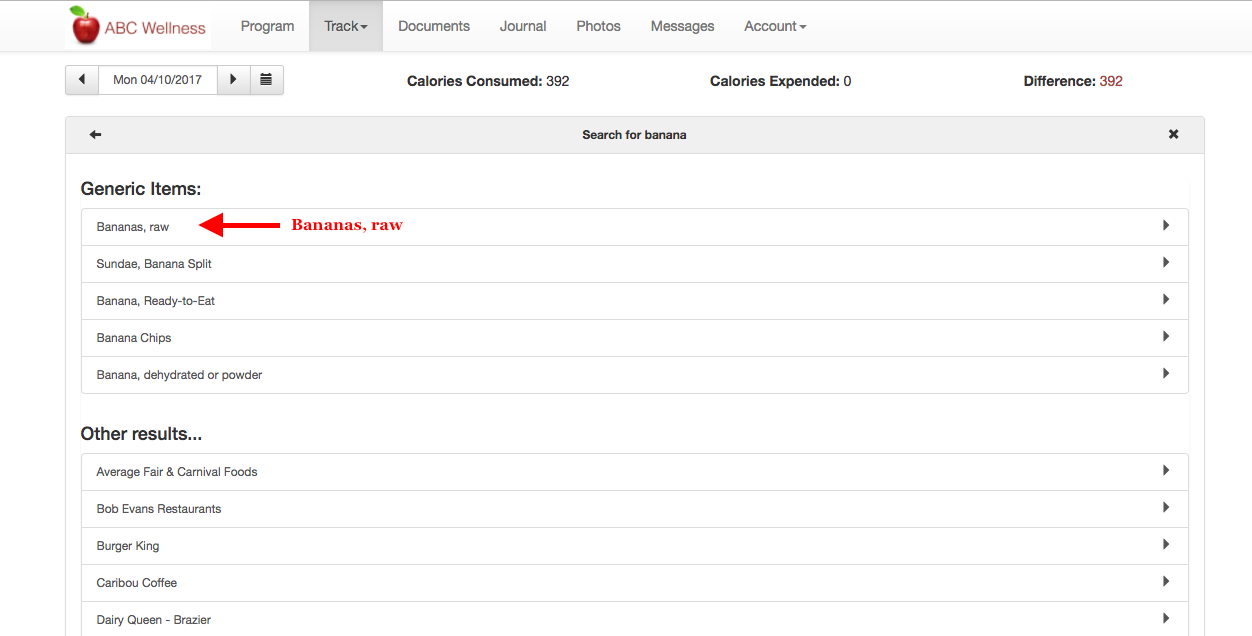1252x636 pixels.
Task: Go to the Photos section
Action: point(598,26)
